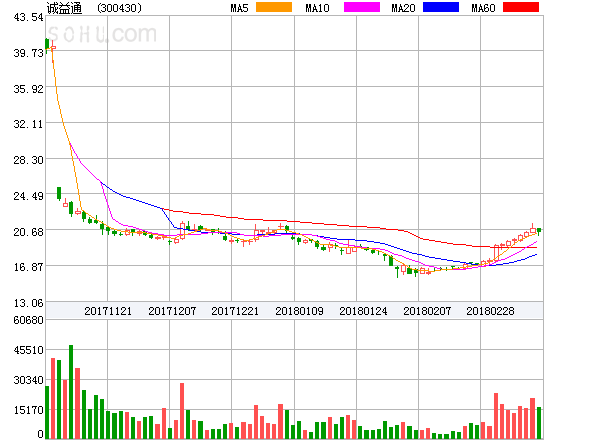
Task: Click the 45510 volume axis label
Action: point(28,350)
